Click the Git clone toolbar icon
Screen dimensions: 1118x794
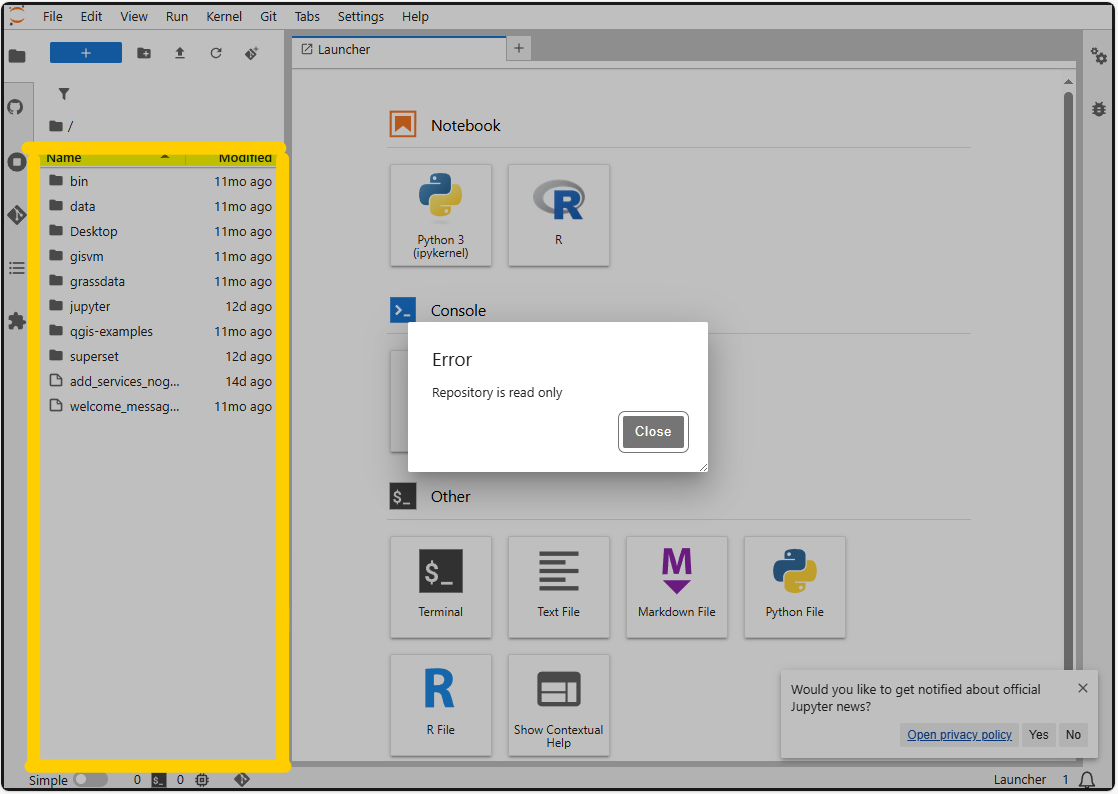pos(252,53)
